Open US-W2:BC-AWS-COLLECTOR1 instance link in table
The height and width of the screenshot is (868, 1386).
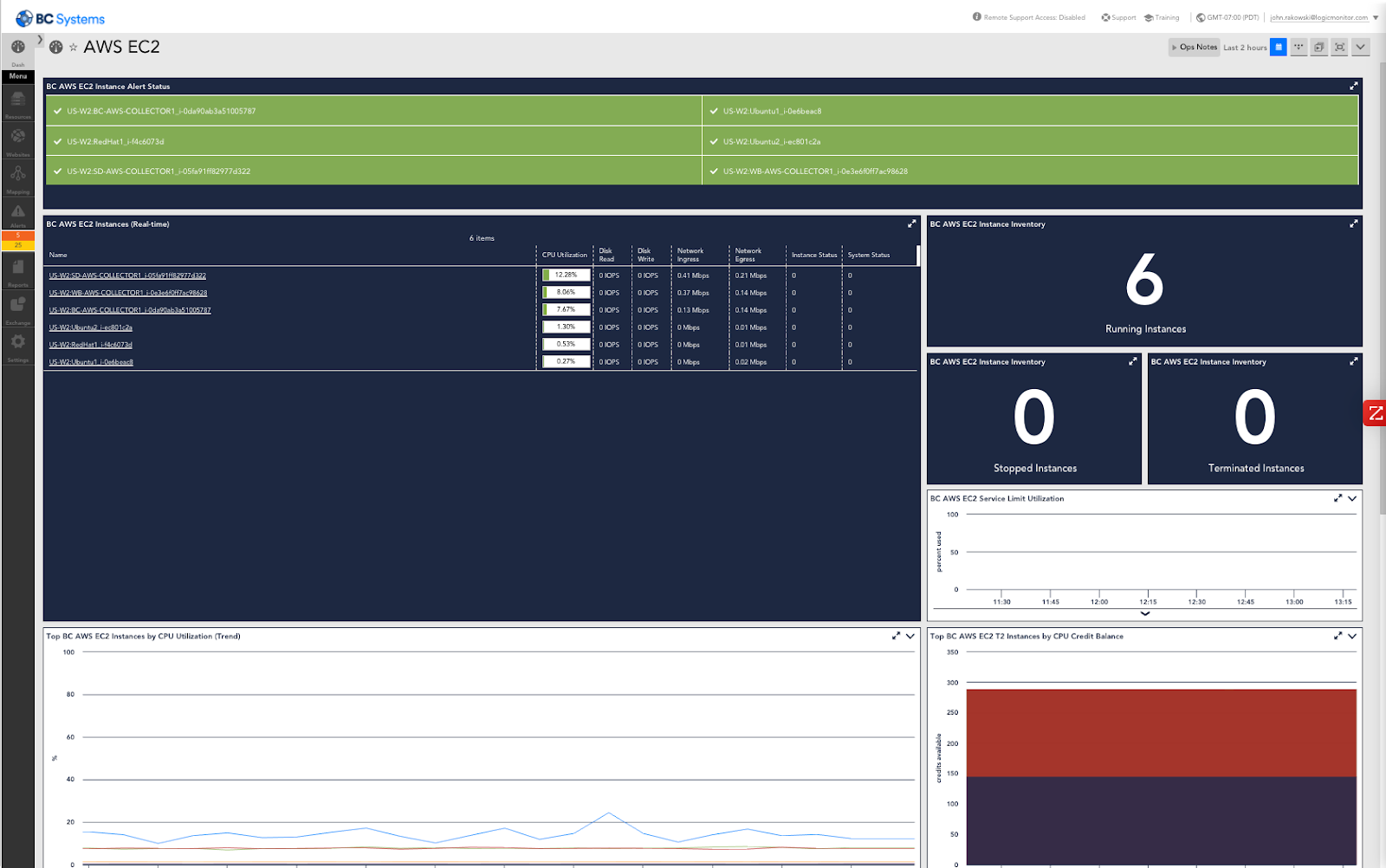coord(130,310)
